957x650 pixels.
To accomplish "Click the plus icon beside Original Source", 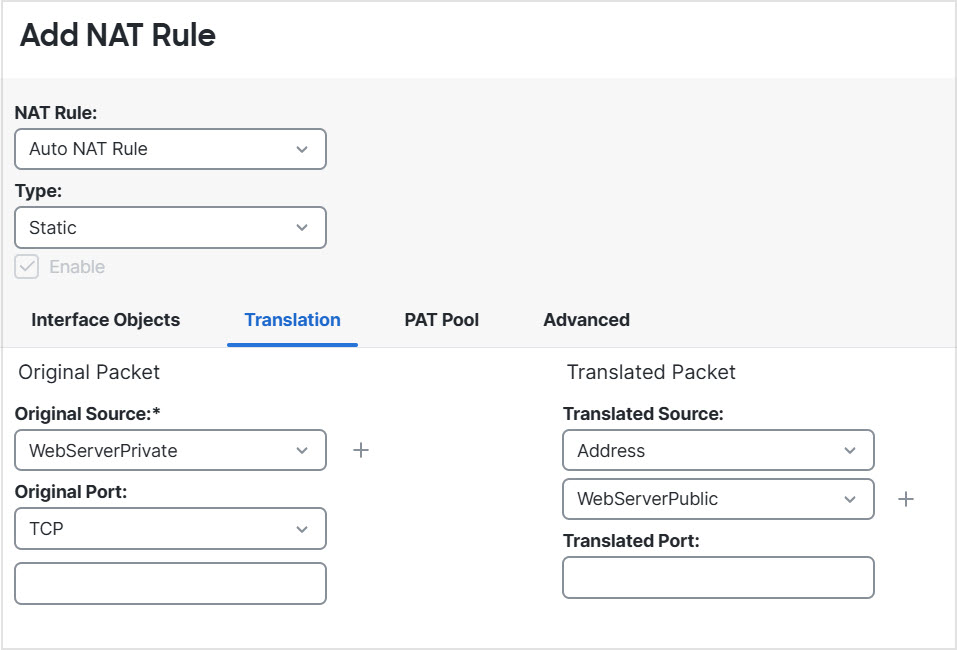I will [x=361, y=451].
